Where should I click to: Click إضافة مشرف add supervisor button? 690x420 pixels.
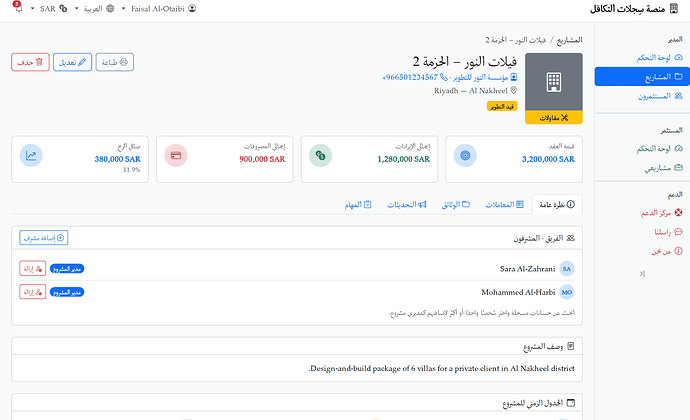point(44,238)
